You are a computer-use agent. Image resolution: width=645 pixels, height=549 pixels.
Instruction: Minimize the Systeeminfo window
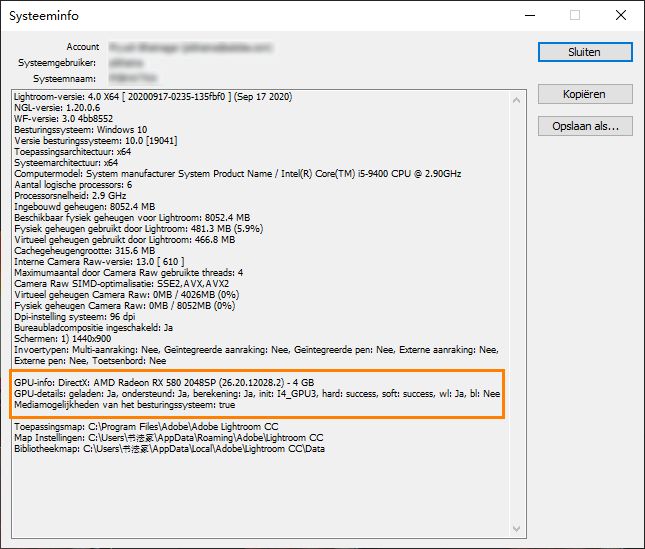[x=530, y=15]
